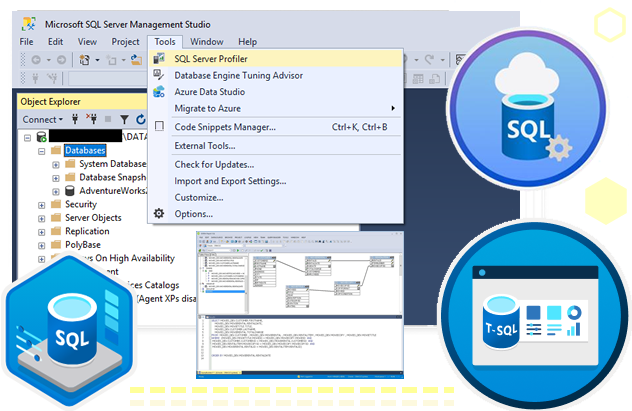The width and height of the screenshot is (632, 411).
Task: Click the Filter icon in Object Explorer
Action: (x=124, y=119)
